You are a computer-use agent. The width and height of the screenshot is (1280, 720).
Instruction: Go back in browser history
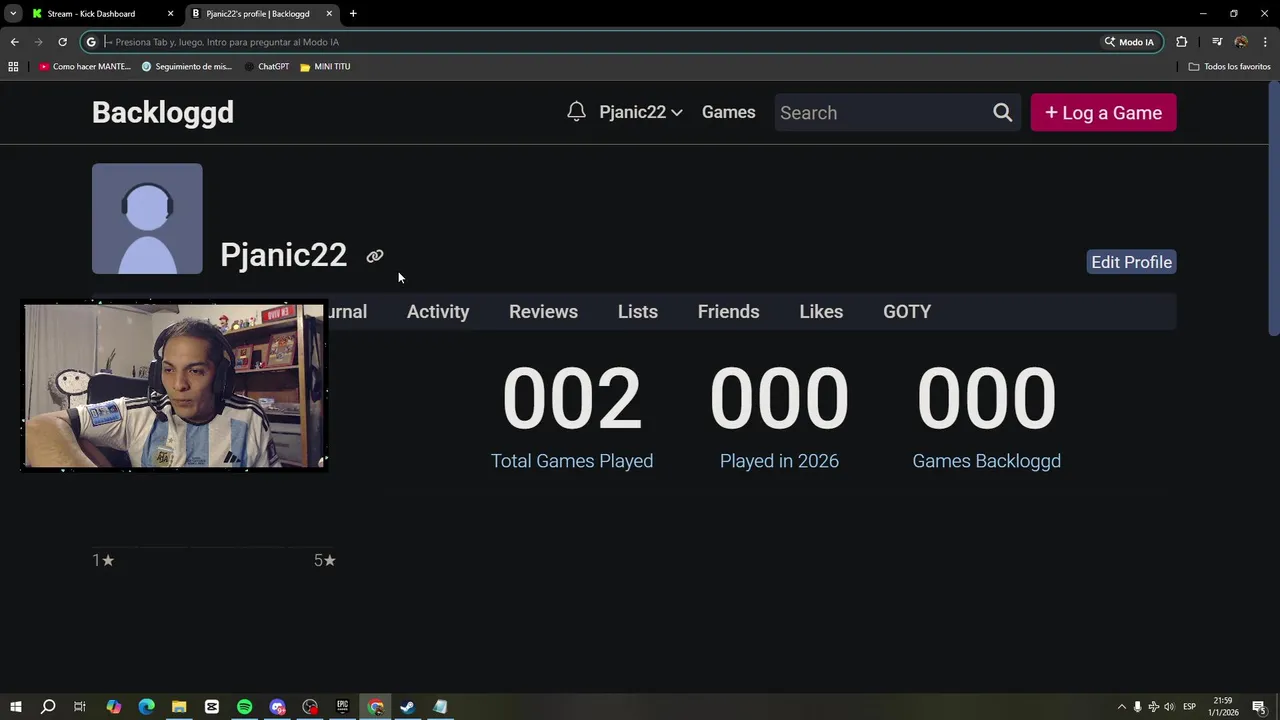(14, 42)
